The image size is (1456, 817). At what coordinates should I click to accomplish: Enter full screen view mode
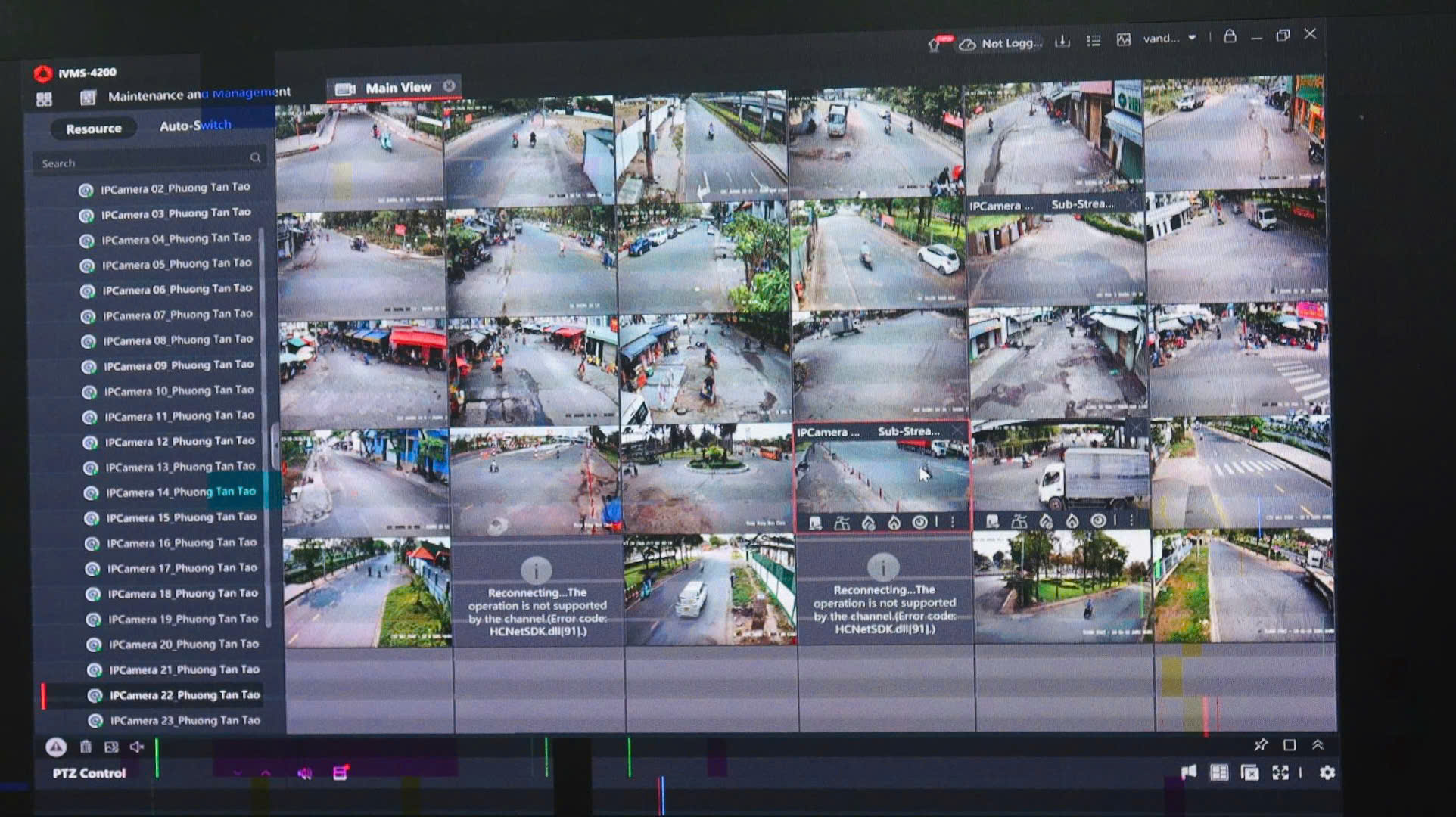pos(1280,772)
